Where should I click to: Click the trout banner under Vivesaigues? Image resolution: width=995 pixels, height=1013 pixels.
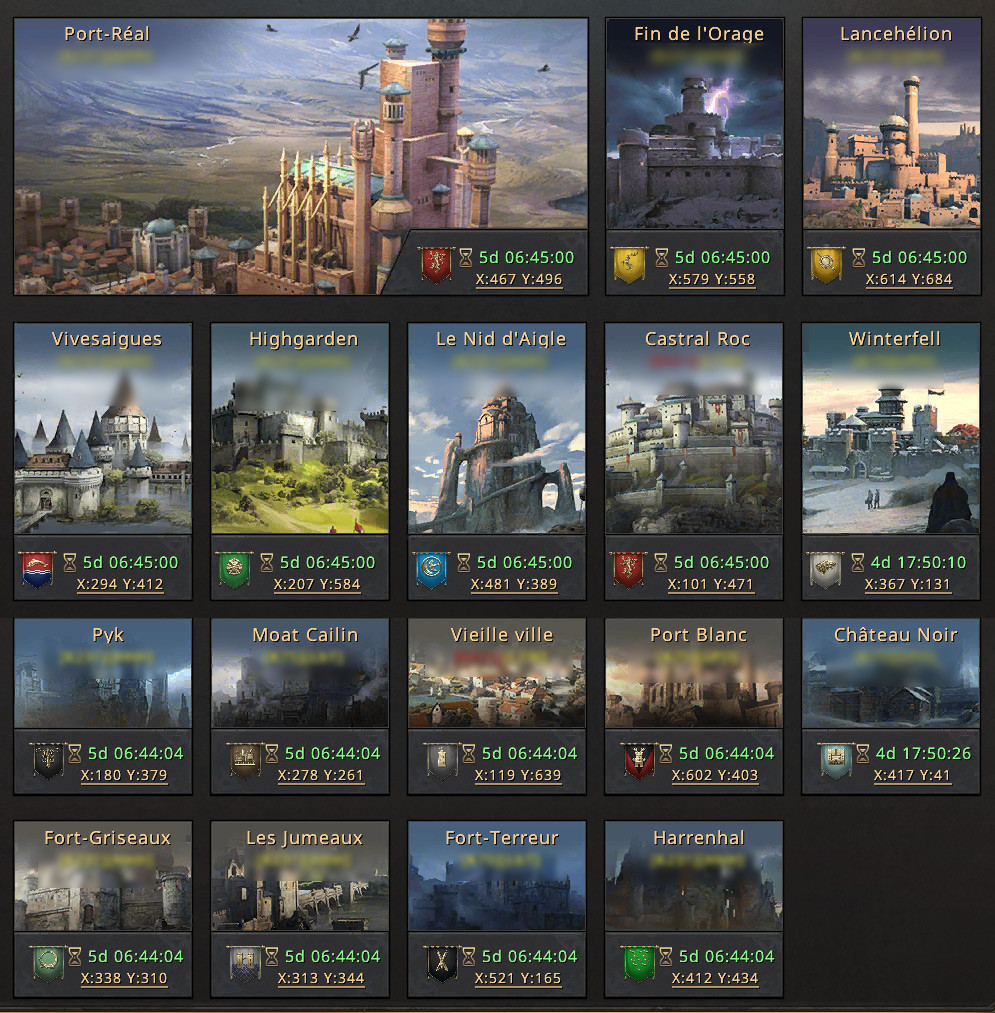tap(37, 570)
